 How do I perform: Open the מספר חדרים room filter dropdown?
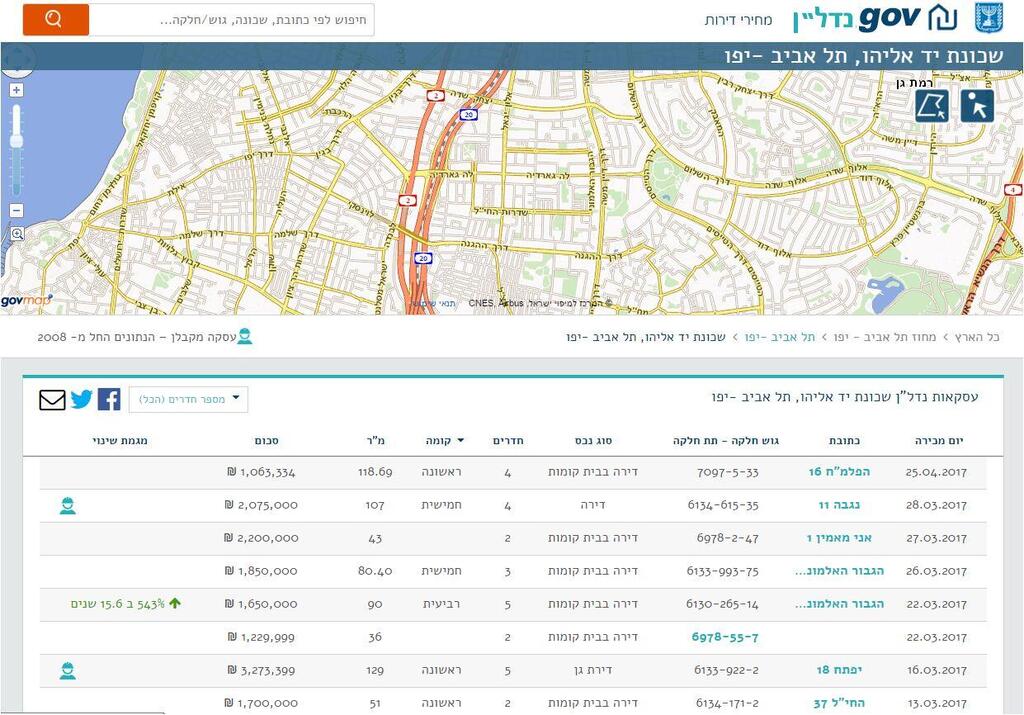pos(188,399)
